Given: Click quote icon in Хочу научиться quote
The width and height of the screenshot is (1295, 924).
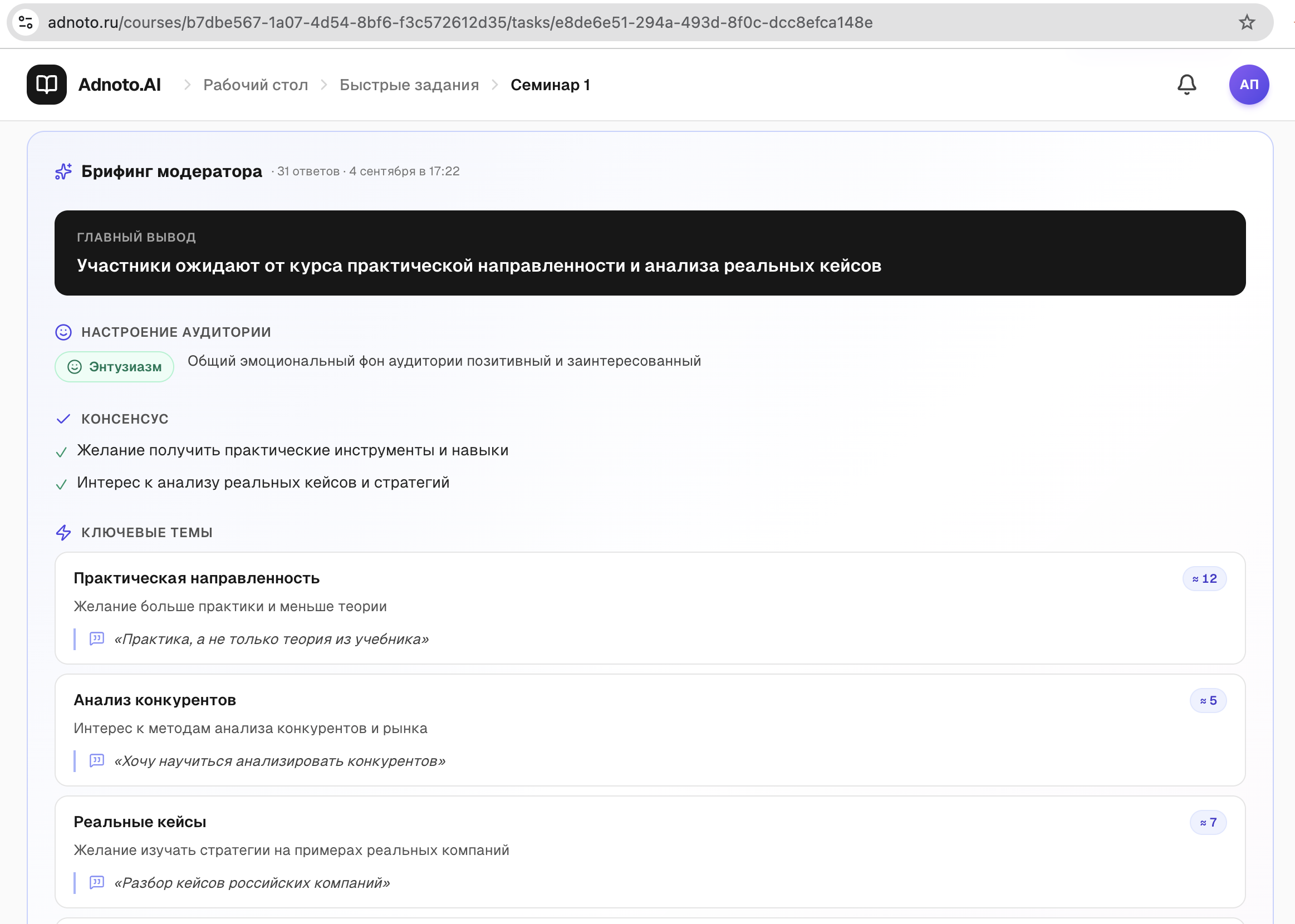Looking at the screenshot, I should tap(97, 760).
